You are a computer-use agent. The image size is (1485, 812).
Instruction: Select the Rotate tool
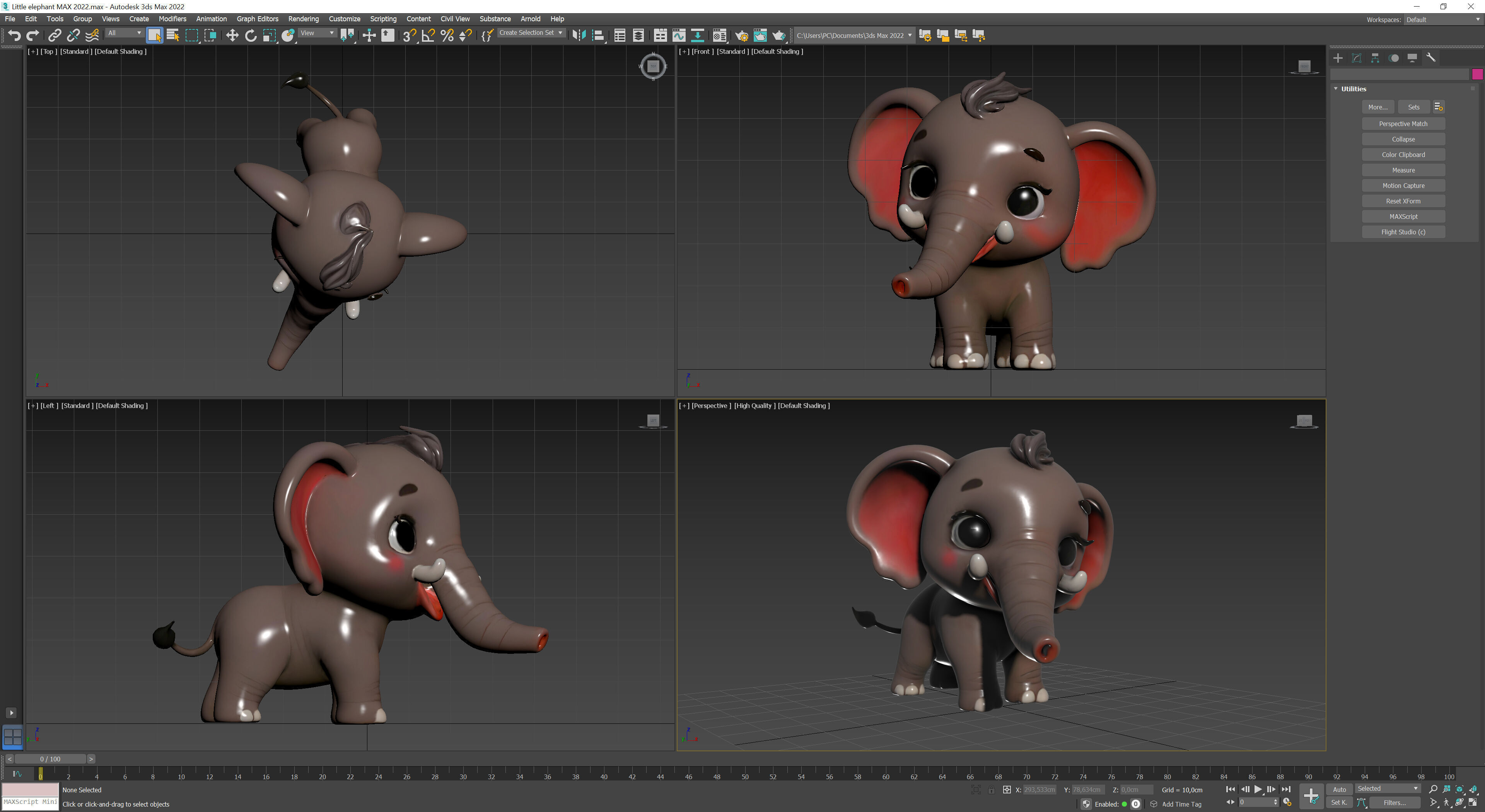tap(251, 36)
